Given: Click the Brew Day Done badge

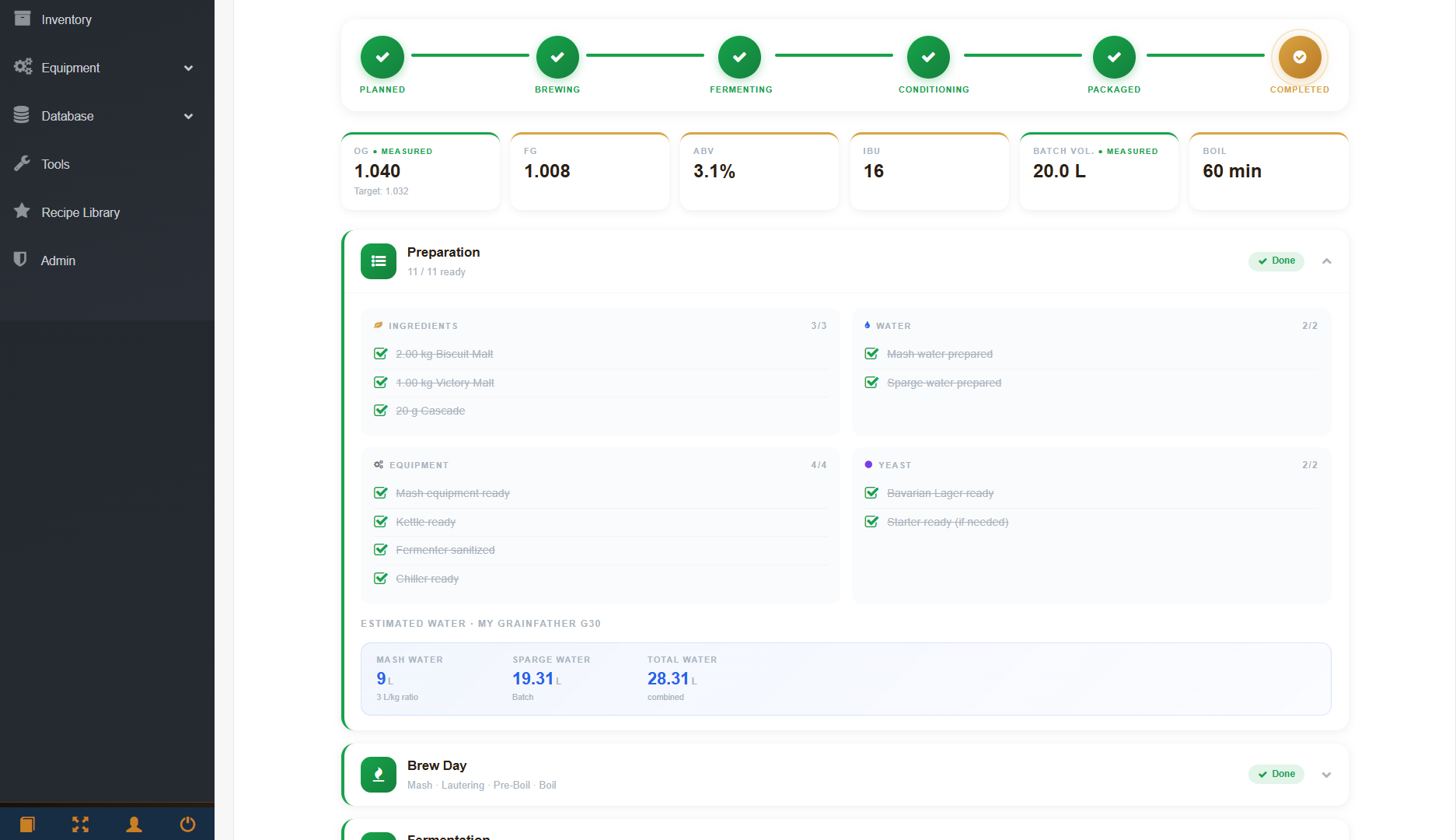Looking at the screenshot, I should pos(1276,775).
